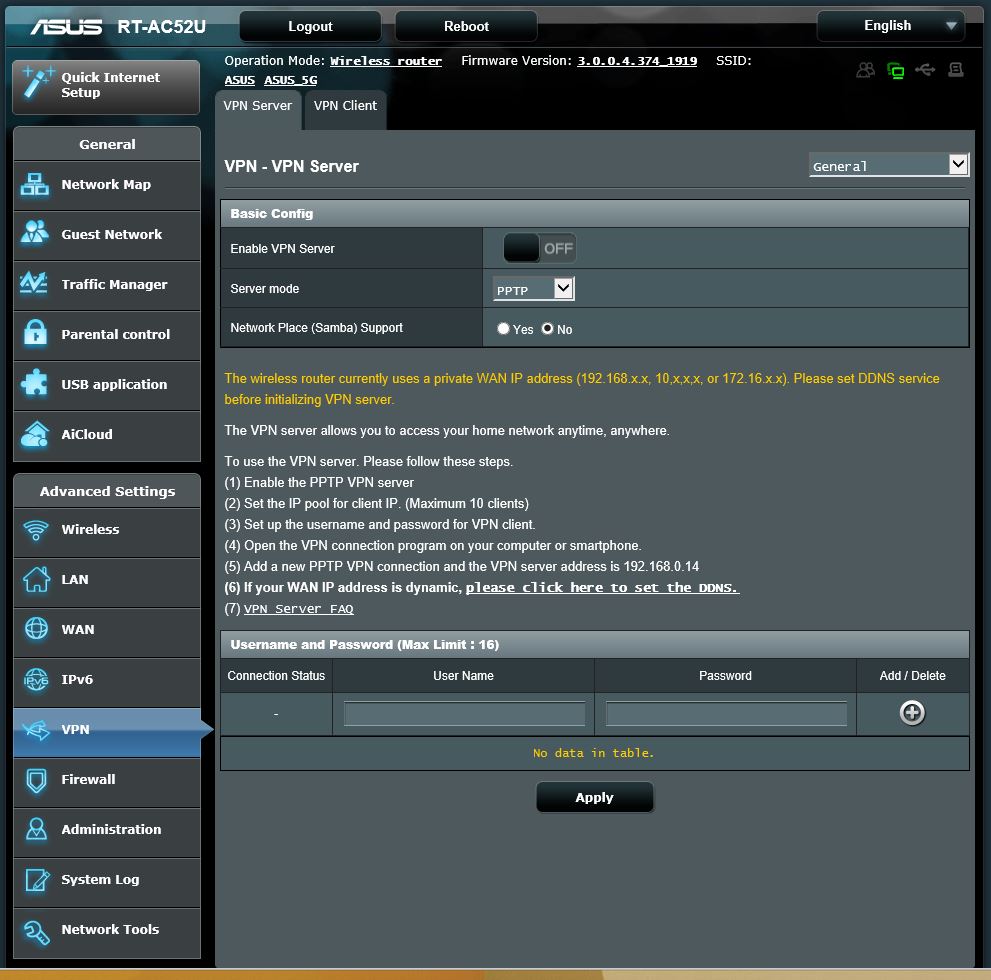Click the Quick Internet Setup wand icon
Image resolution: width=991 pixels, height=980 pixels.
coord(37,83)
